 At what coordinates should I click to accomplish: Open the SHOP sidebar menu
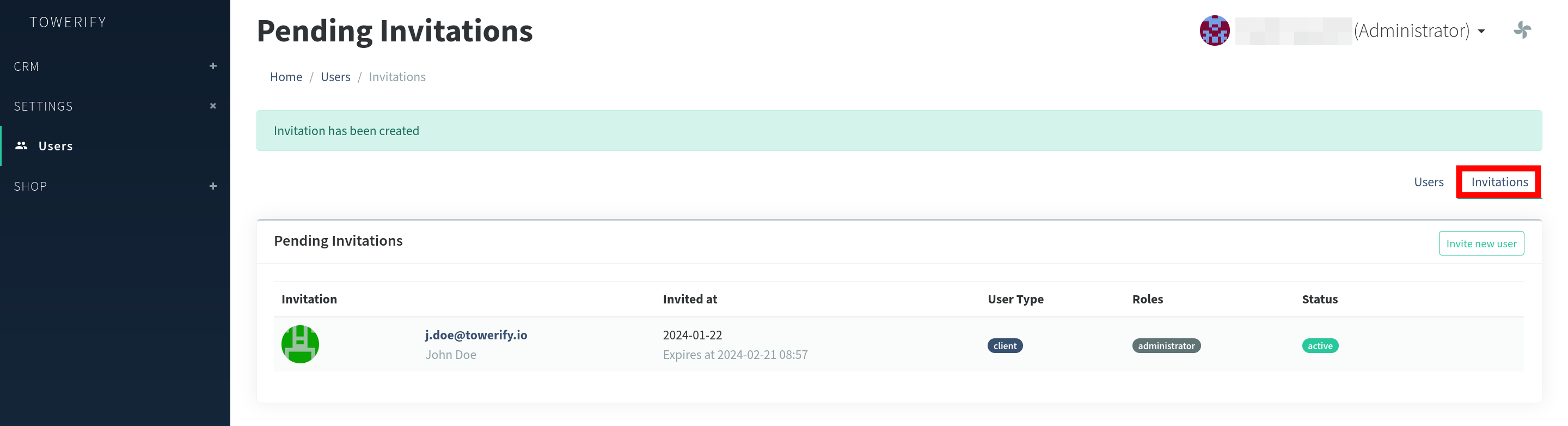tap(30, 186)
